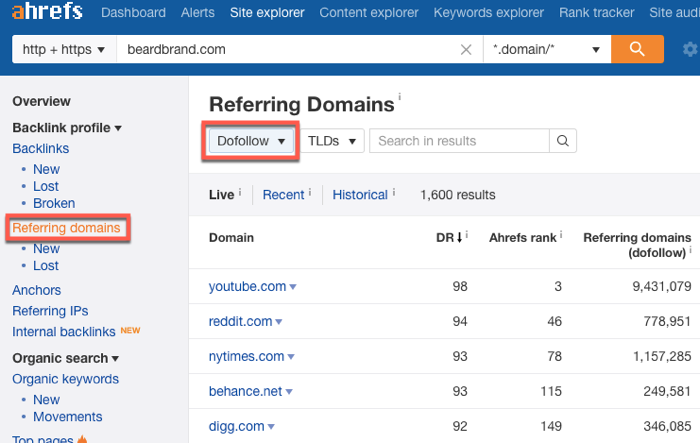This screenshot has height=443, width=700.
Task: Open the *.domain/* mode dropdown
Action: (x=545, y=49)
